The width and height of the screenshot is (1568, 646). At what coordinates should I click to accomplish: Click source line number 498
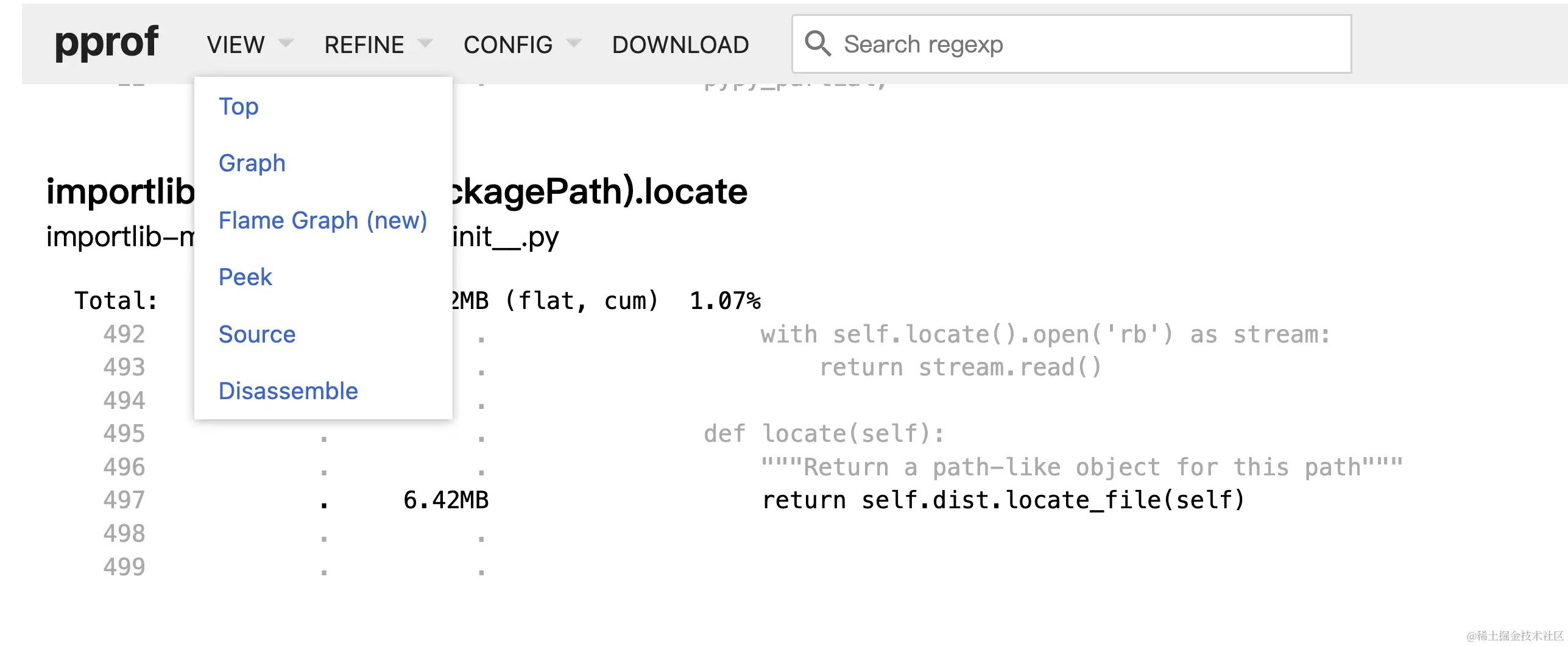[124, 533]
